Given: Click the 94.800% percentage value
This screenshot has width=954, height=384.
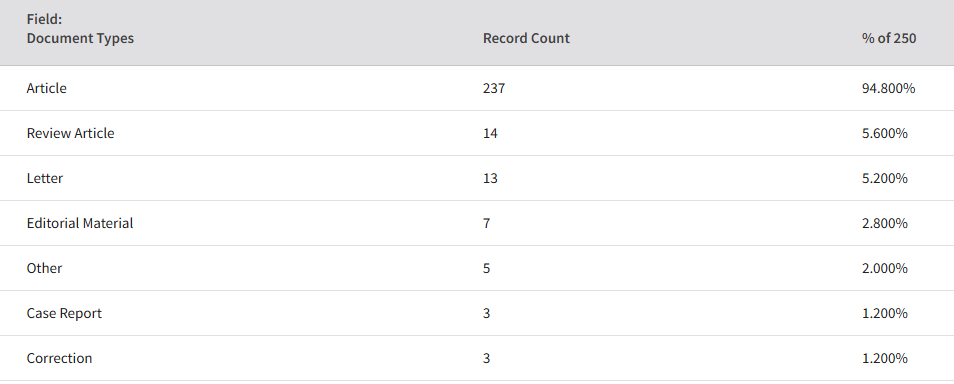Looking at the screenshot, I should click(889, 88).
